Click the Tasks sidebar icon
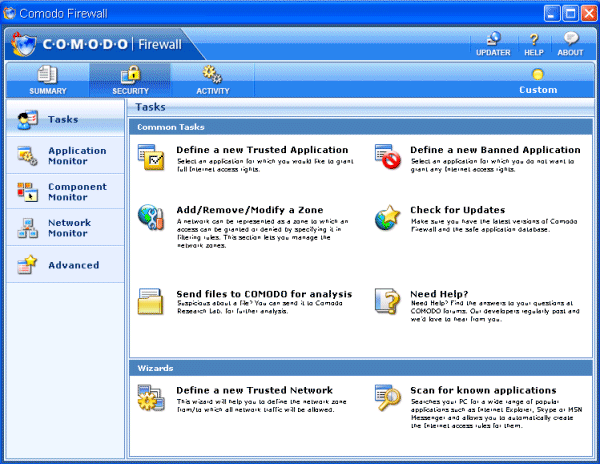600x464 pixels. [28, 120]
